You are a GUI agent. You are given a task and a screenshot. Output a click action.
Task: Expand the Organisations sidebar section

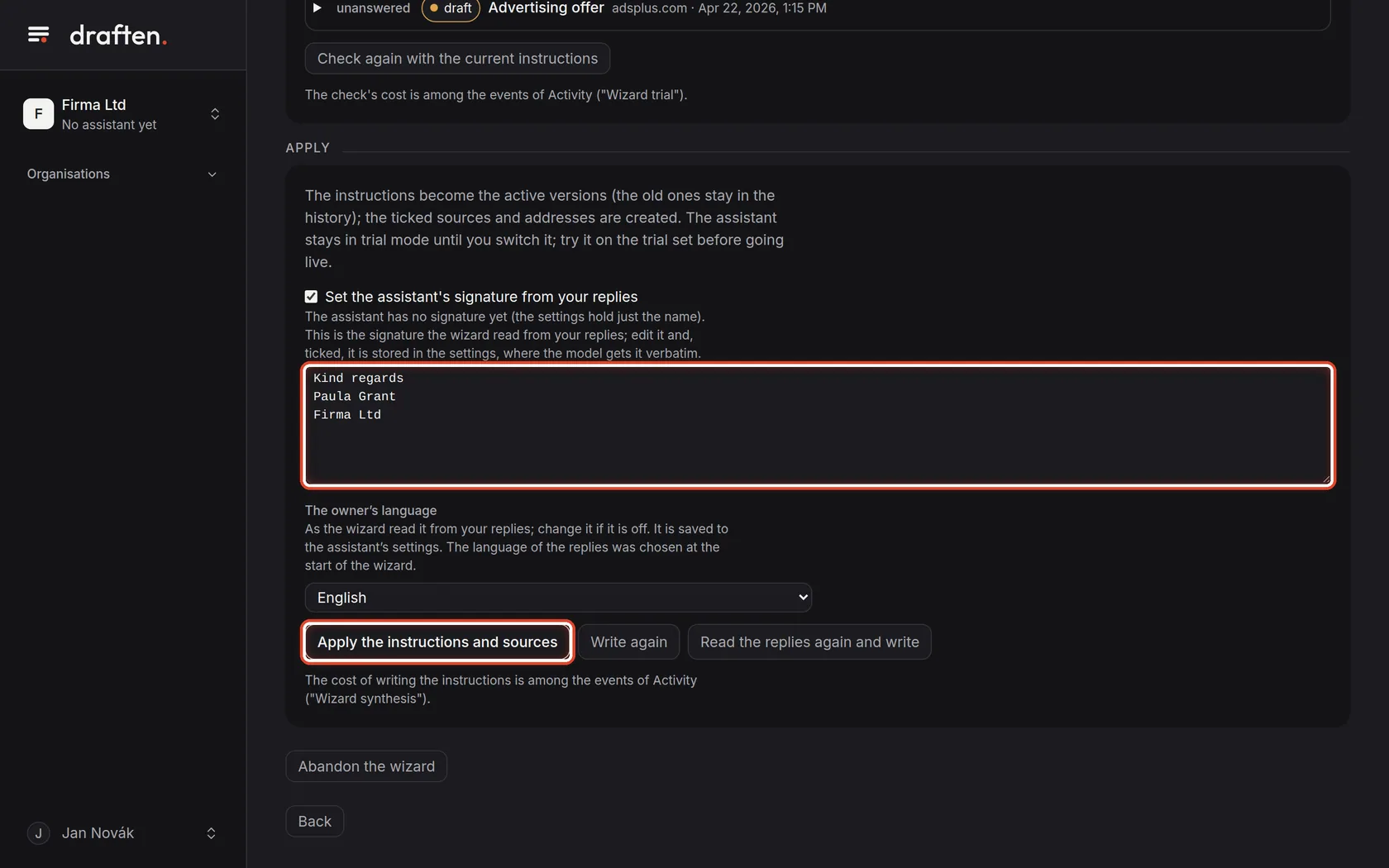tap(122, 174)
